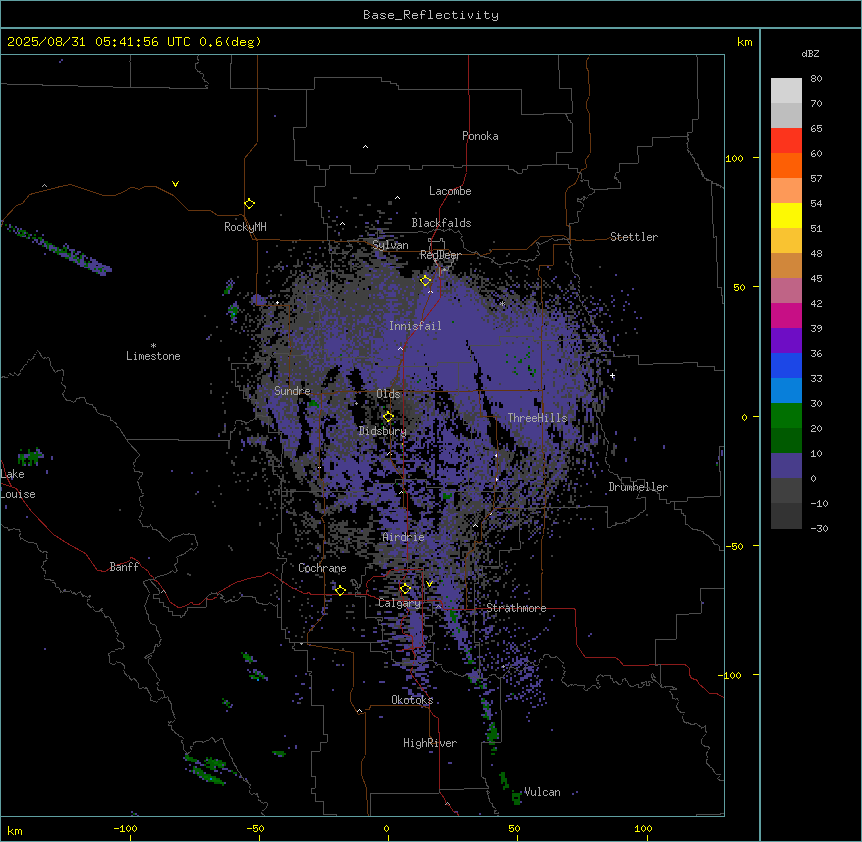Click the -30 value in dBZ legend

[x=819, y=528]
